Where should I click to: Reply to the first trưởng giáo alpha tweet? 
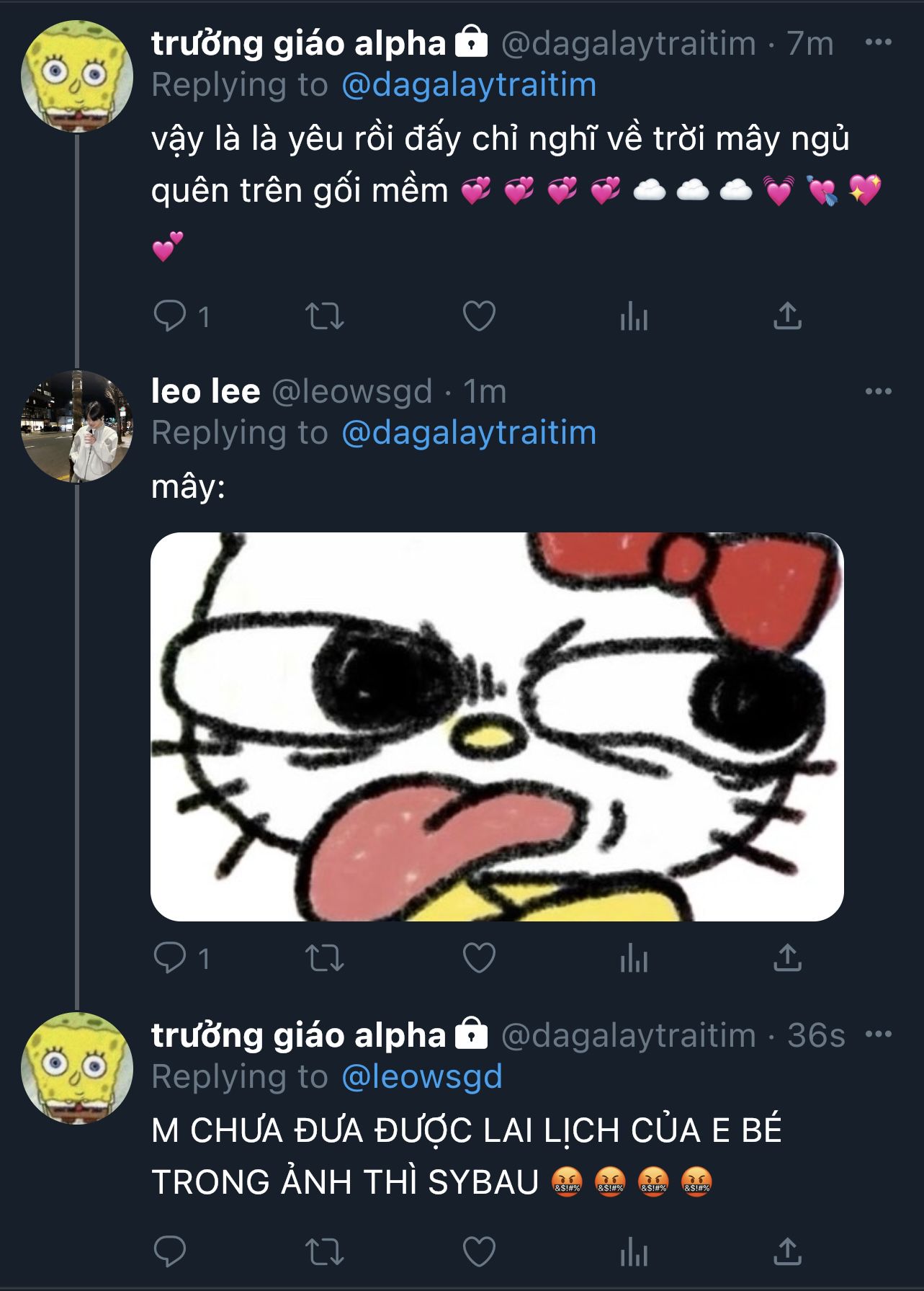[x=170, y=316]
